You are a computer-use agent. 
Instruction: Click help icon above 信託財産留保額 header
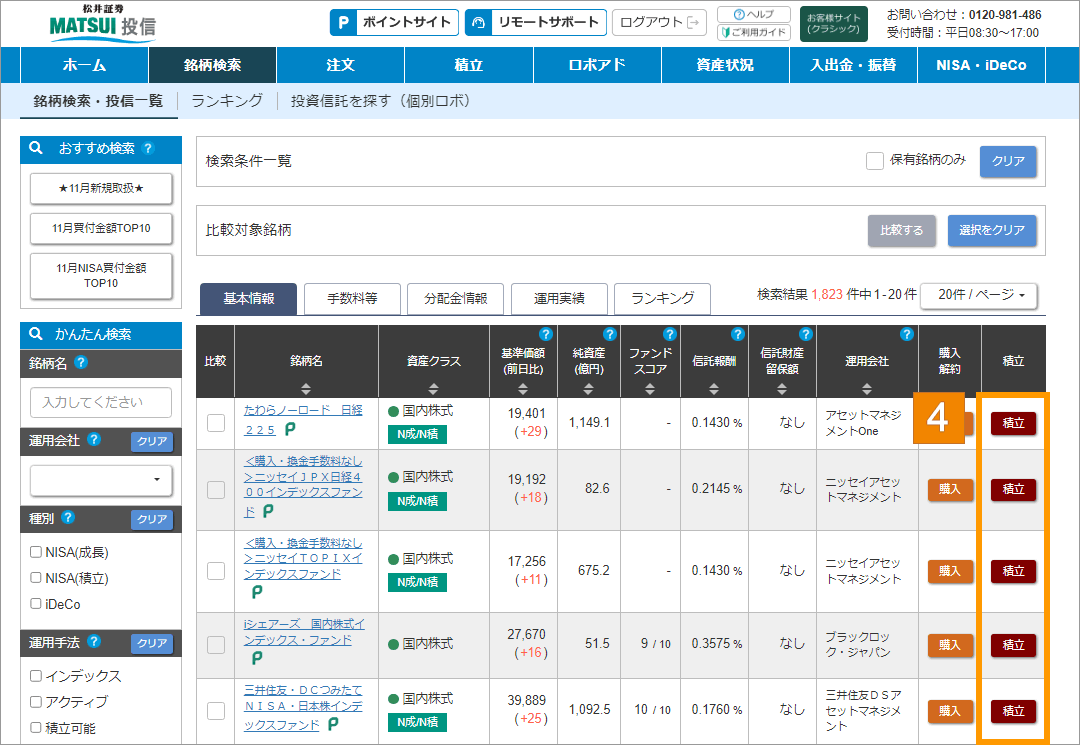click(806, 334)
